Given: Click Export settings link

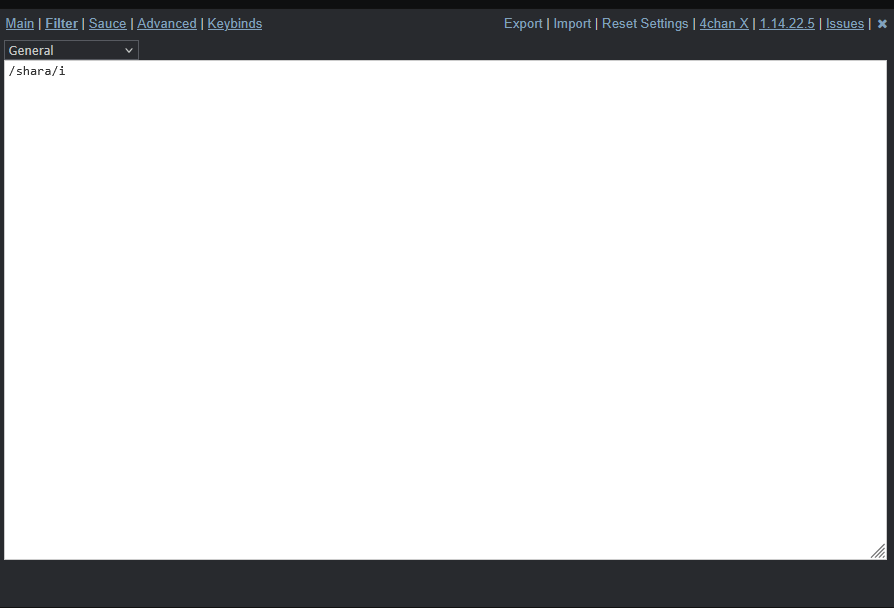Looking at the screenshot, I should (x=523, y=23).
